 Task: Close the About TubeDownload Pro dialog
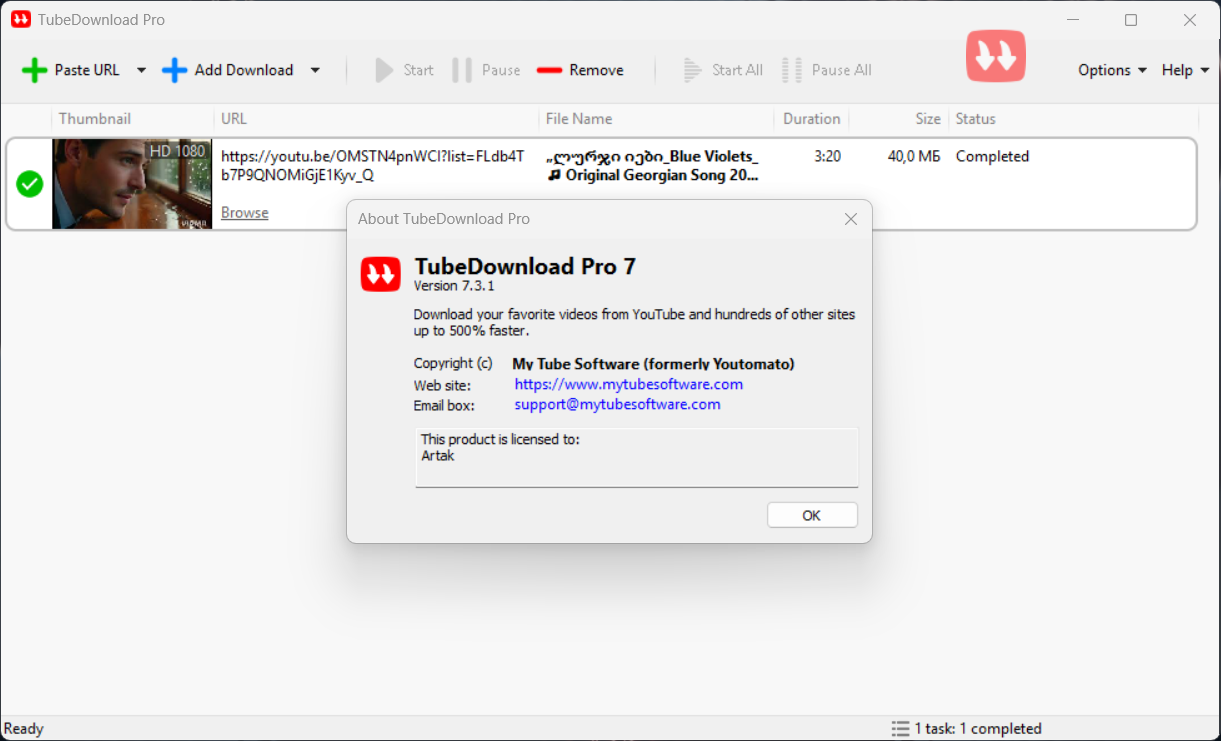[x=851, y=219]
